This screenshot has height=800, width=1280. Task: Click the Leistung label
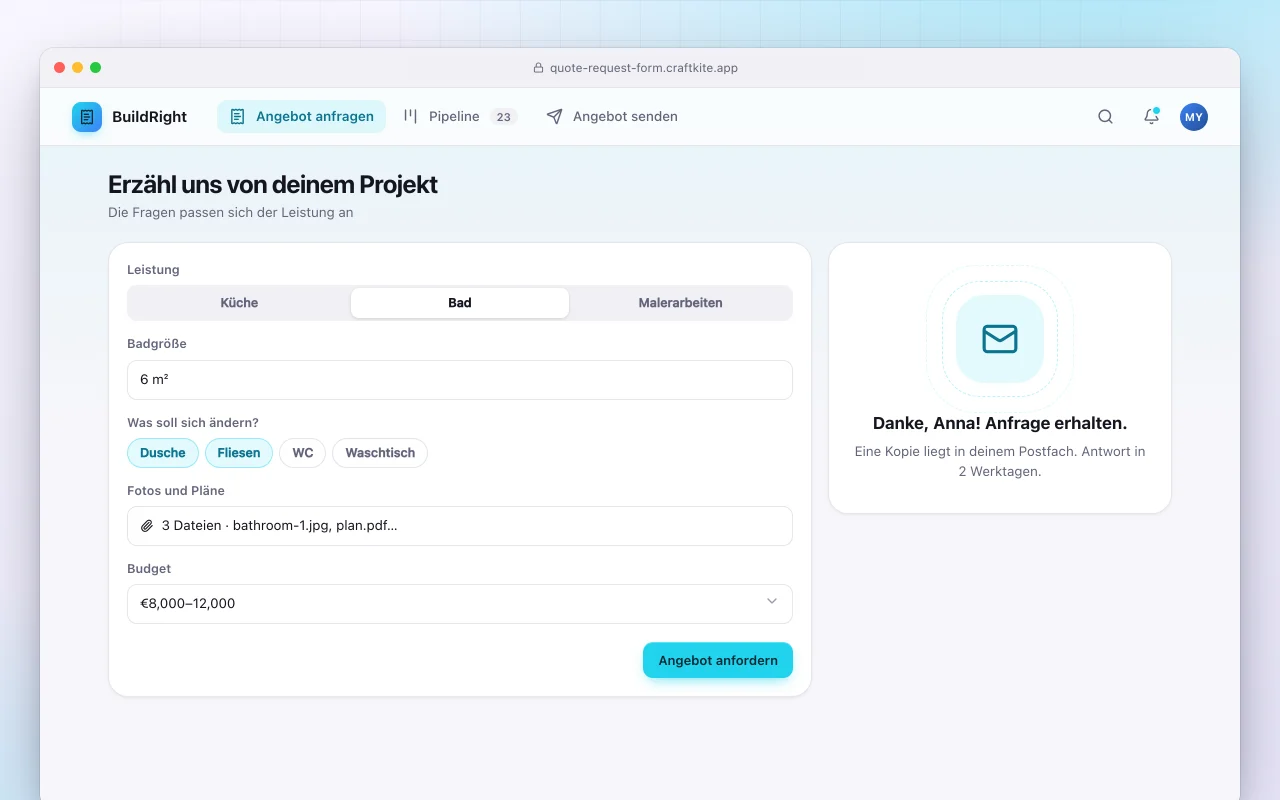point(153,270)
